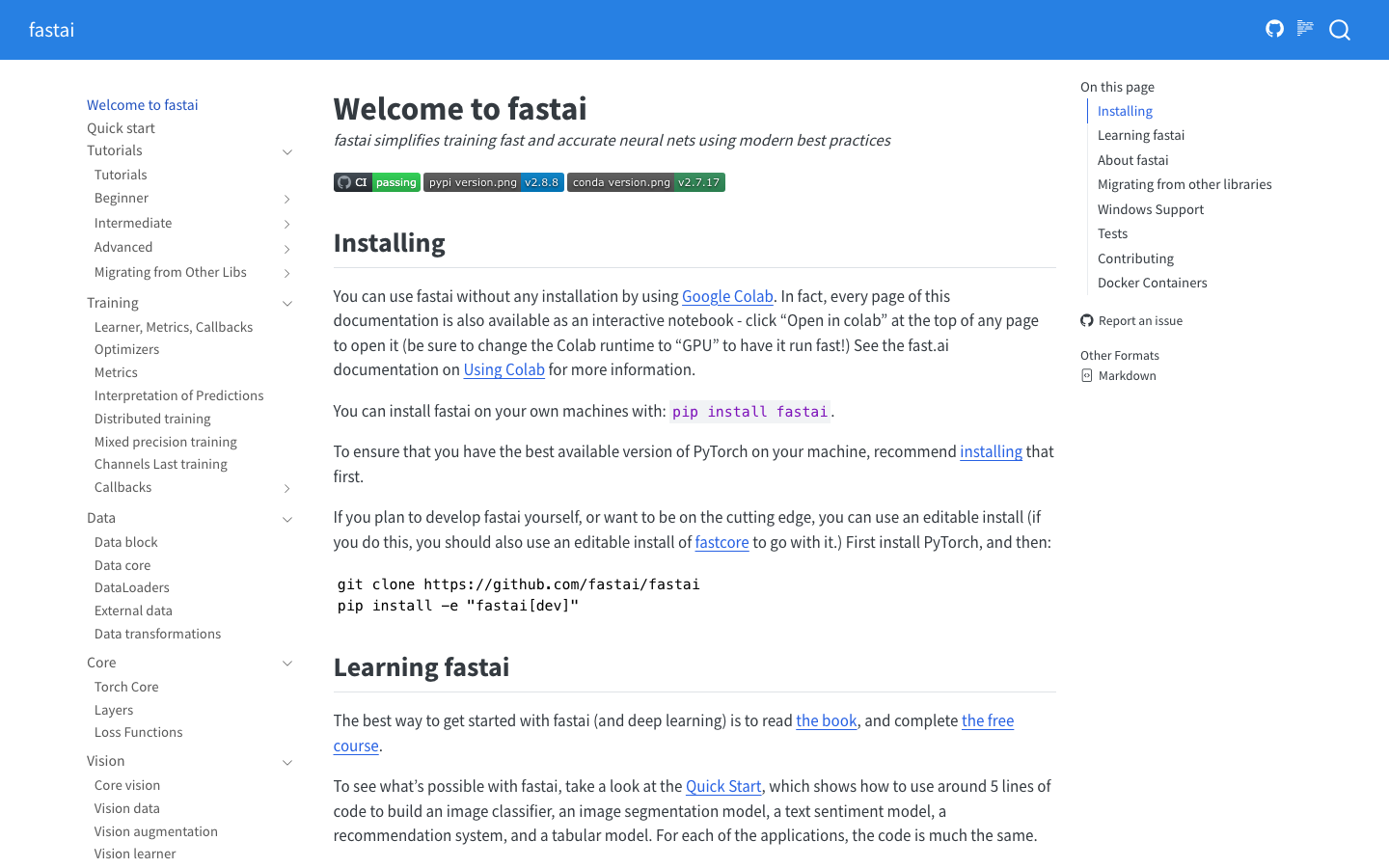Click the CI passing badge
The width and height of the screenshot is (1389, 868).
pyautogui.click(x=377, y=182)
